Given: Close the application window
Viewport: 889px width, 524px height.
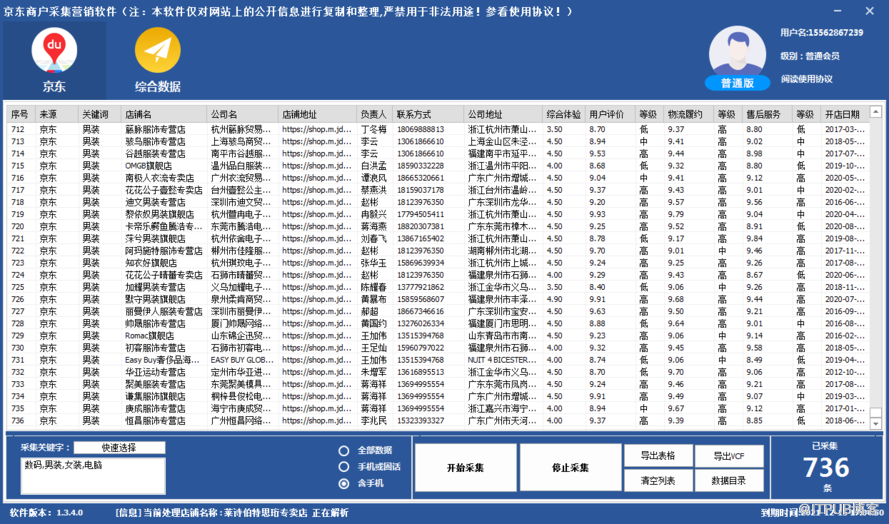Looking at the screenshot, I should click(870, 11).
